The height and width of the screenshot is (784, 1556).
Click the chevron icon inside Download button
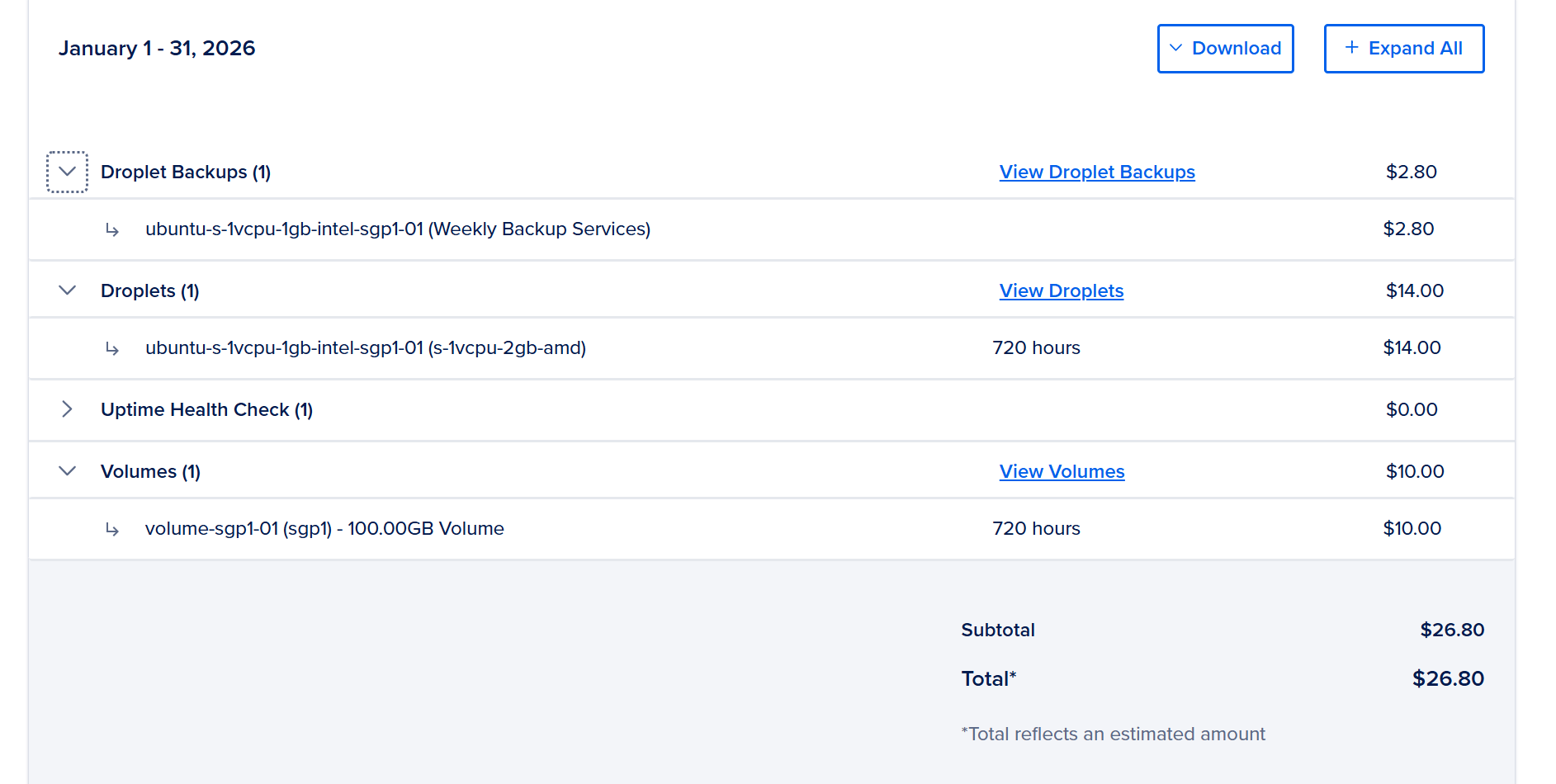1176,48
